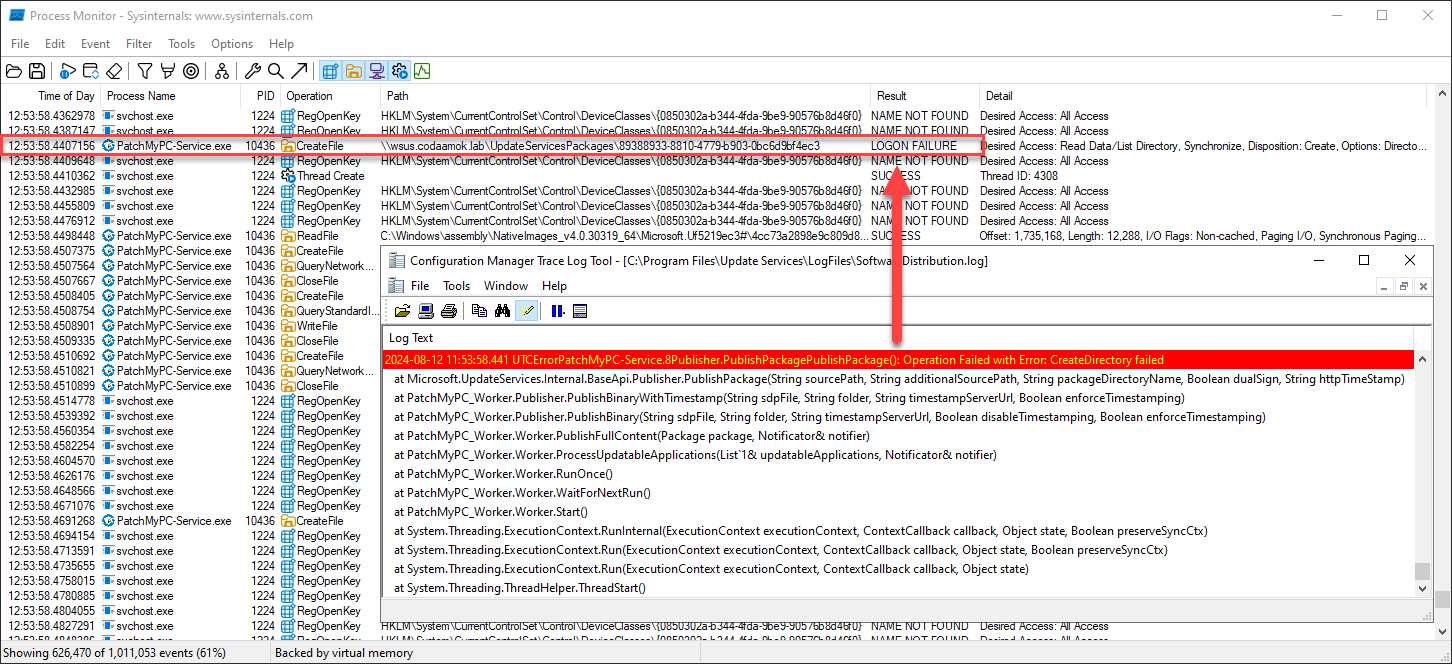Click Open on Server computer icon
Screen dimensions: 1452x664
point(426,311)
